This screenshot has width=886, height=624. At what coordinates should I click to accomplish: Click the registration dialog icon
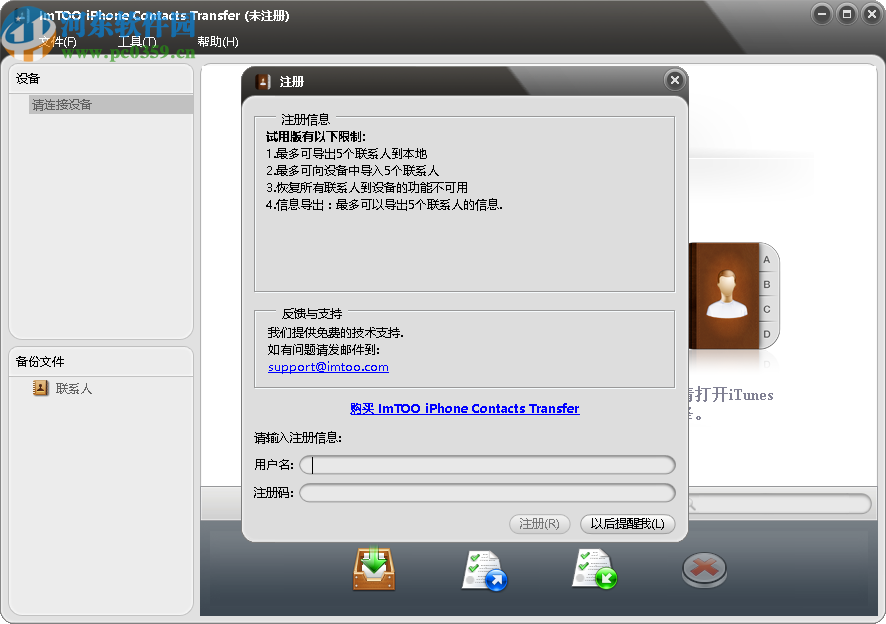(x=262, y=80)
